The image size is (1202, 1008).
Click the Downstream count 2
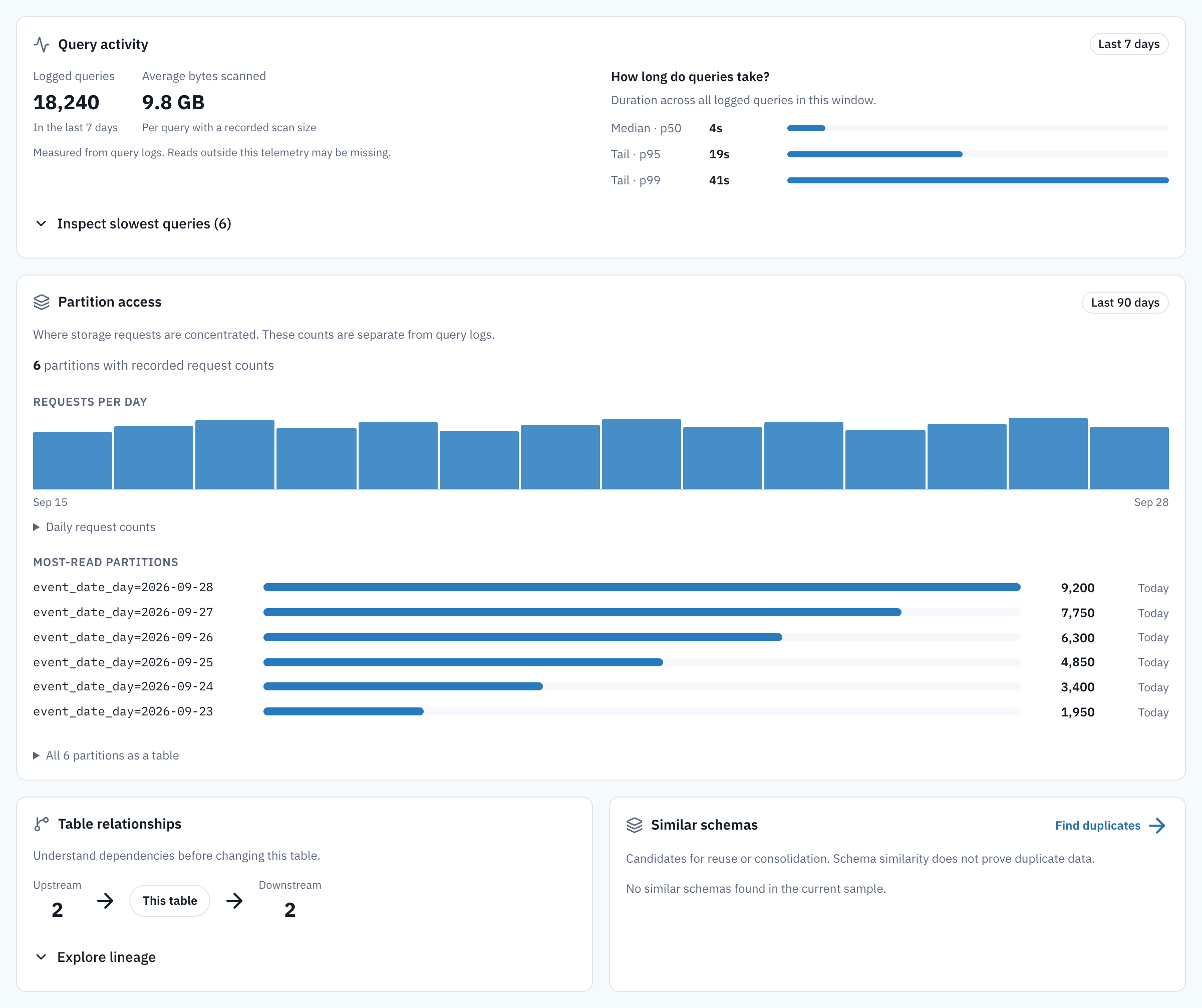(x=290, y=910)
